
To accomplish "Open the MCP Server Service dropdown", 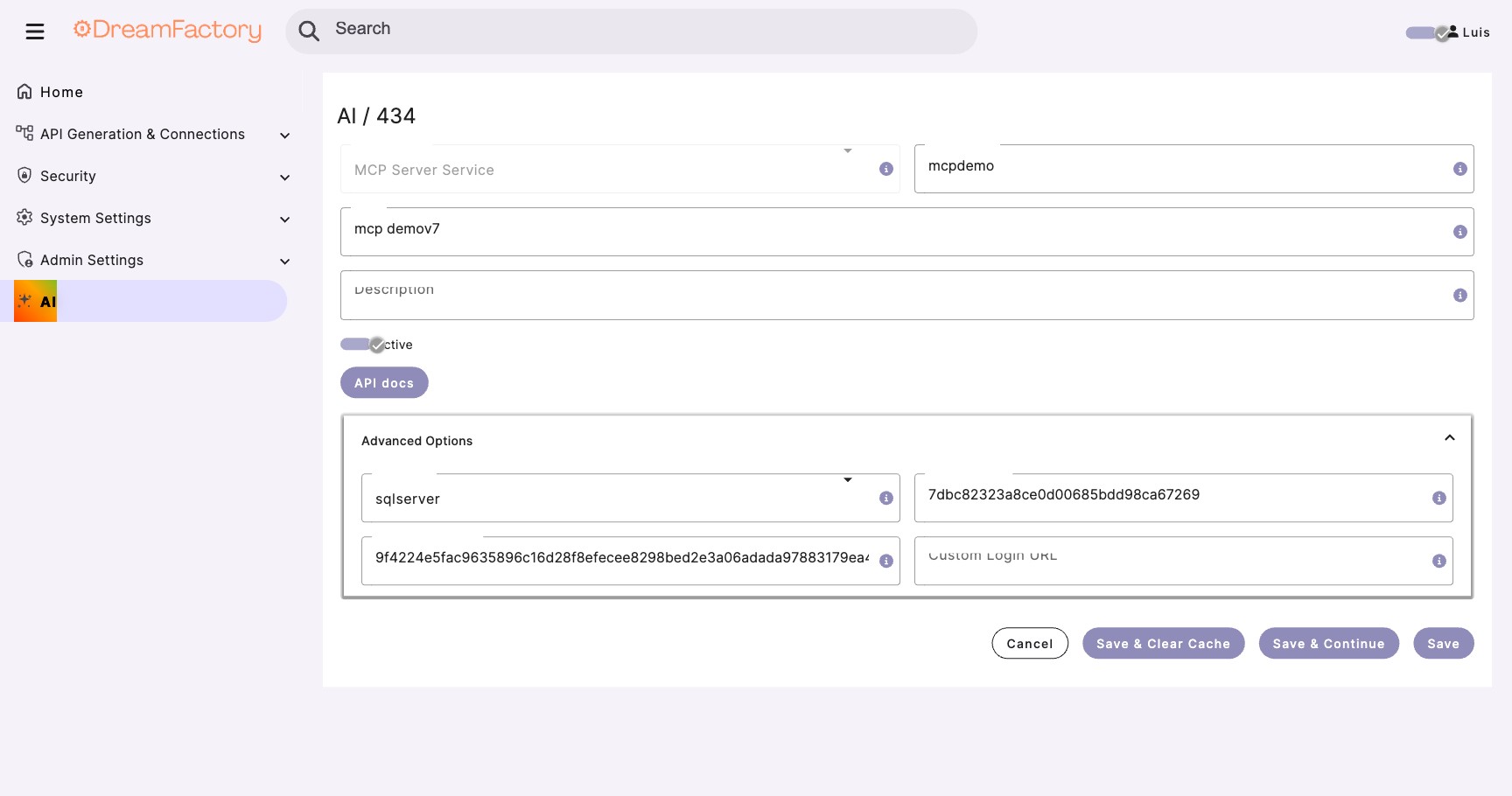I will (847, 150).
